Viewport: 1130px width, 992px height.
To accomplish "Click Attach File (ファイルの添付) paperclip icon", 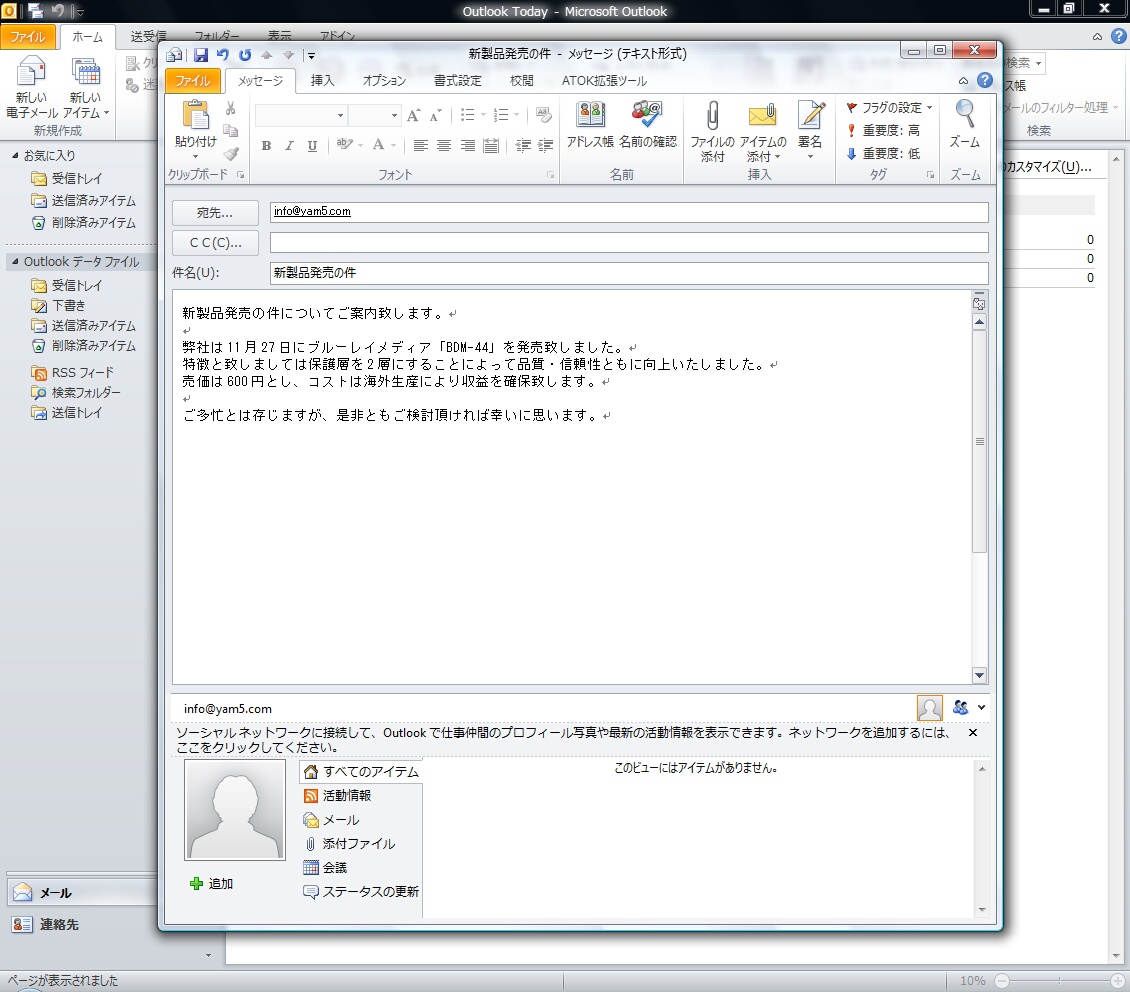I will 712,115.
